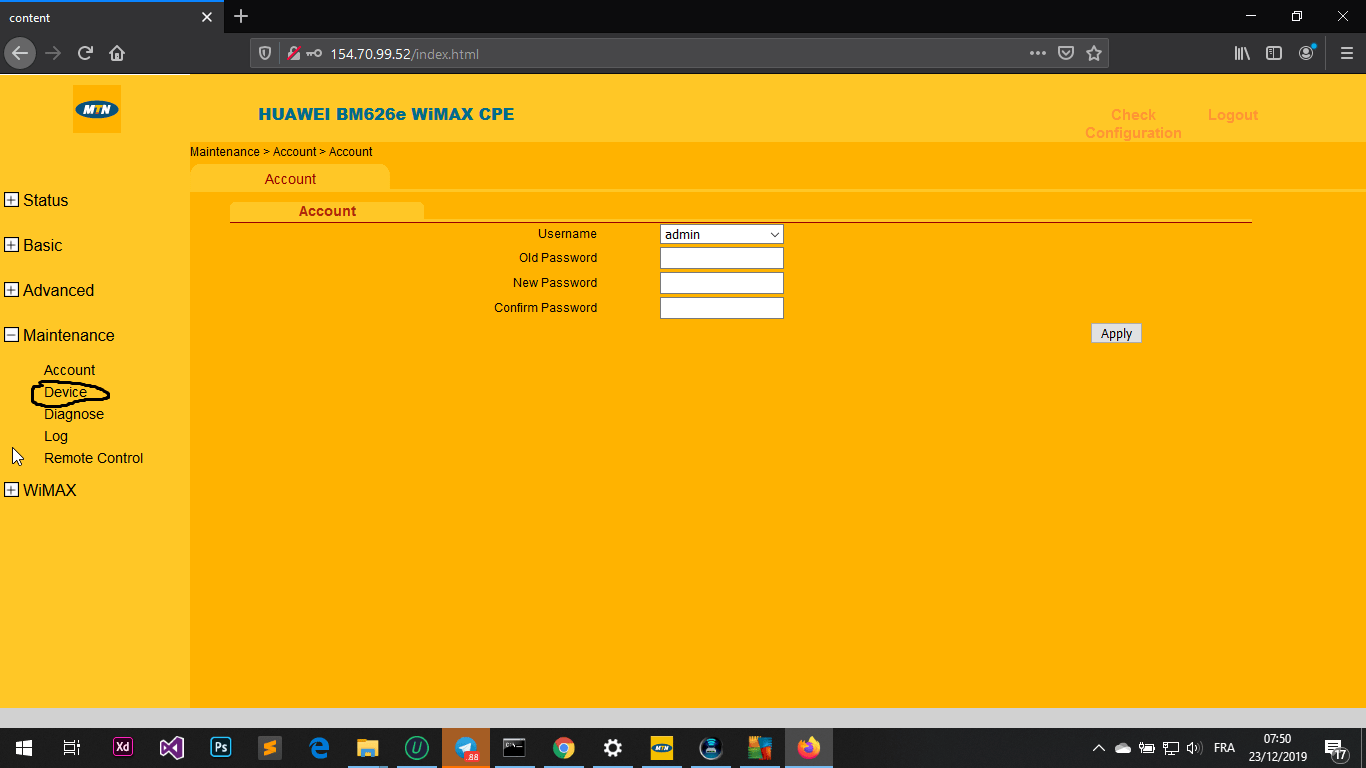Click the Logout link
The height and width of the screenshot is (768, 1366).
point(1232,115)
